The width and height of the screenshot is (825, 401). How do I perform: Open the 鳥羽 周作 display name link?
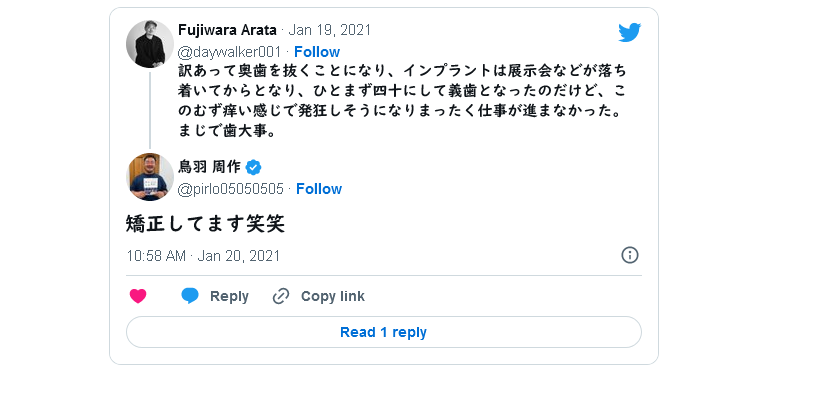[x=209, y=167]
